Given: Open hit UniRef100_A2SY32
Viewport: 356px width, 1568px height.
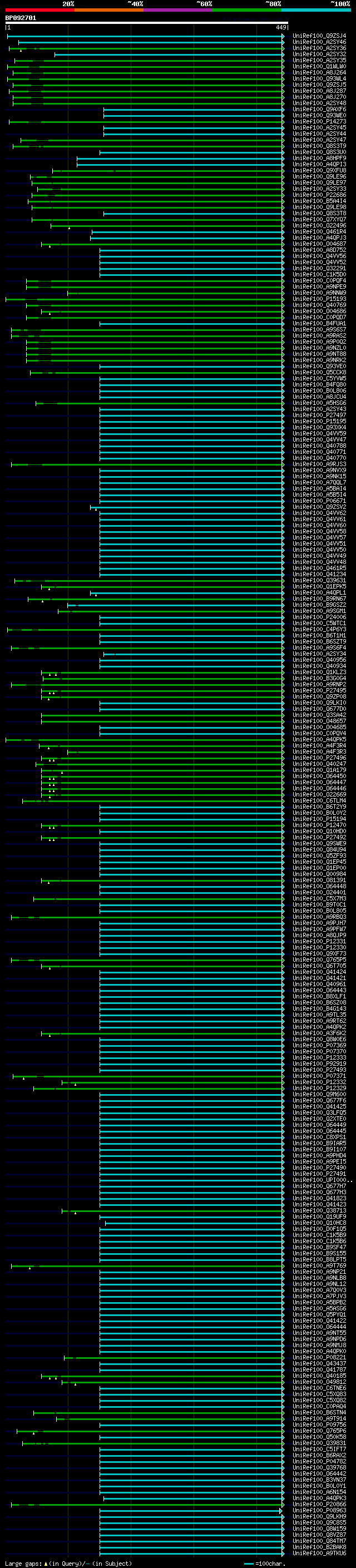Looking at the screenshot, I should pyautogui.click(x=319, y=54).
